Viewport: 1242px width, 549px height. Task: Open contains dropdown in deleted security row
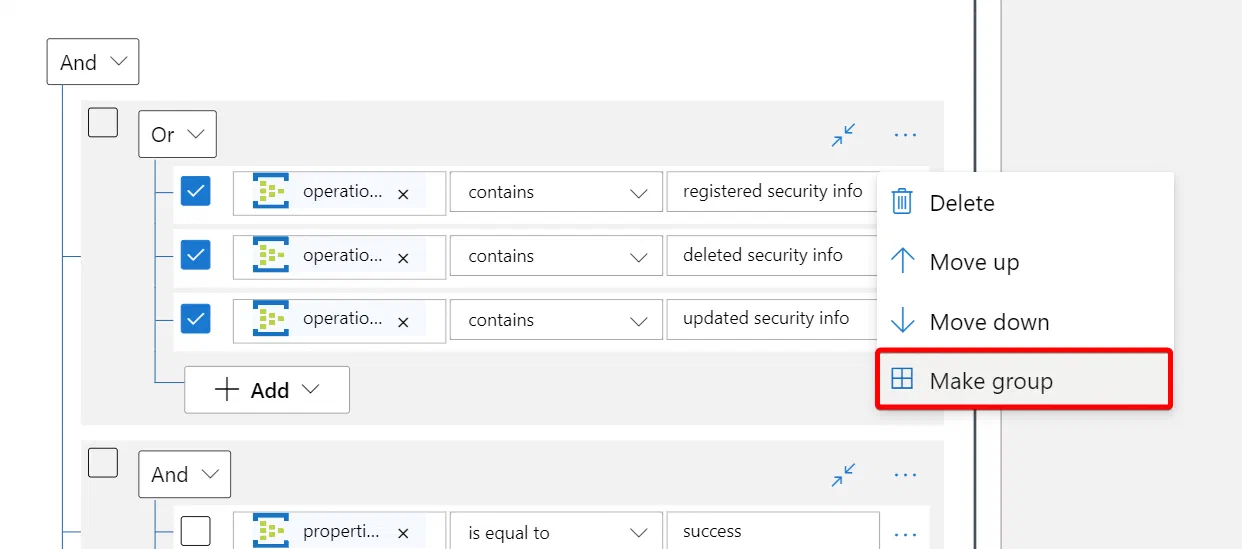tap(556, 256)
